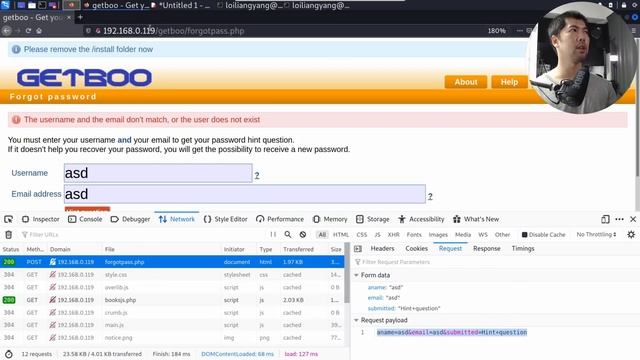Open the What's New panel
640x360 pixels.
pos(476,219)
